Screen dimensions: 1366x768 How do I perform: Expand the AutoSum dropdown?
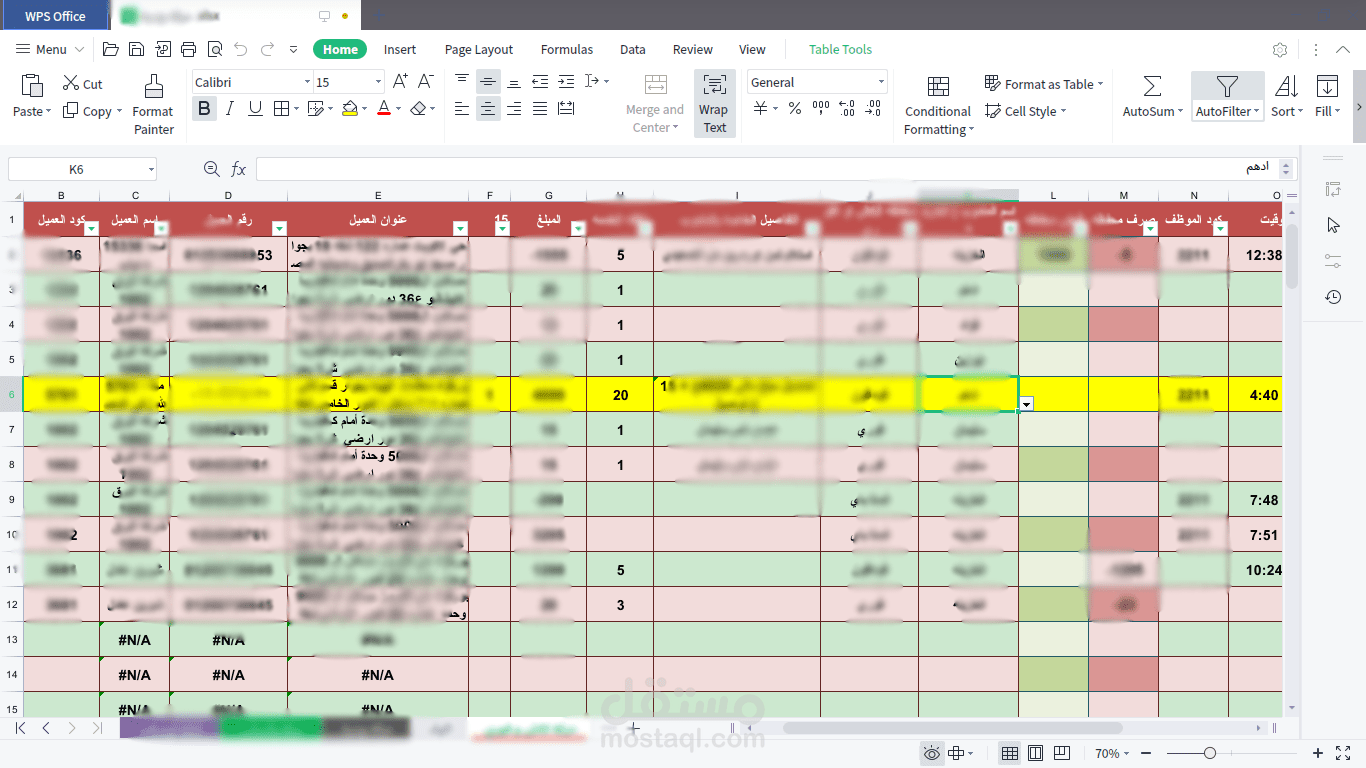[1180, 112]
